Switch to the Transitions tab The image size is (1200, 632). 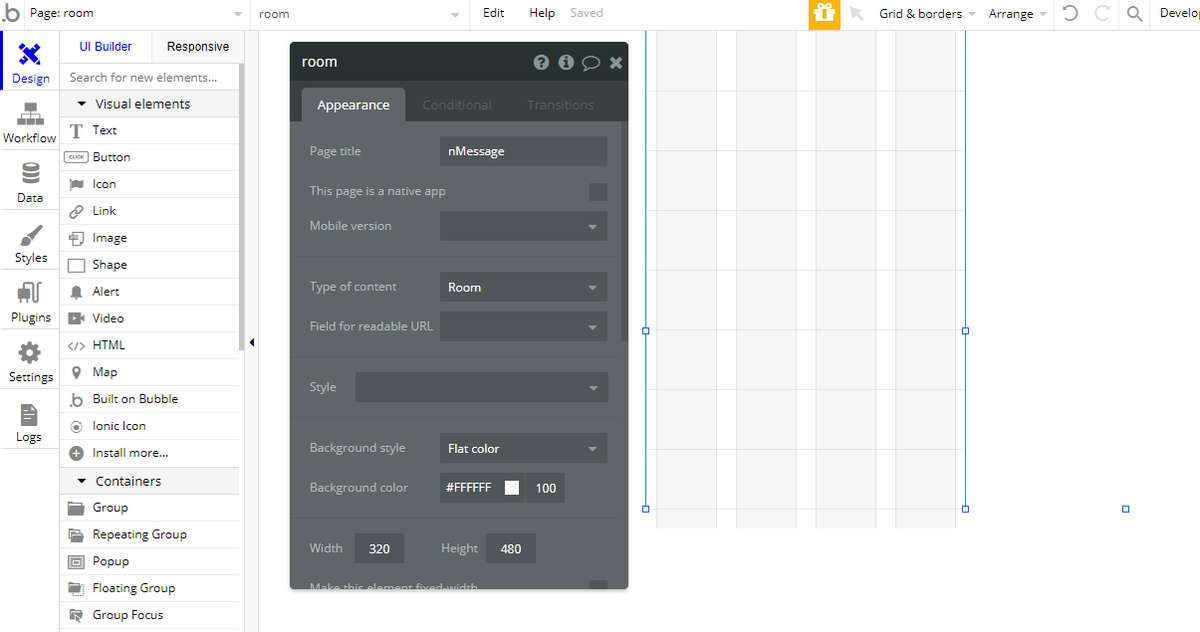tap(560, 105)
